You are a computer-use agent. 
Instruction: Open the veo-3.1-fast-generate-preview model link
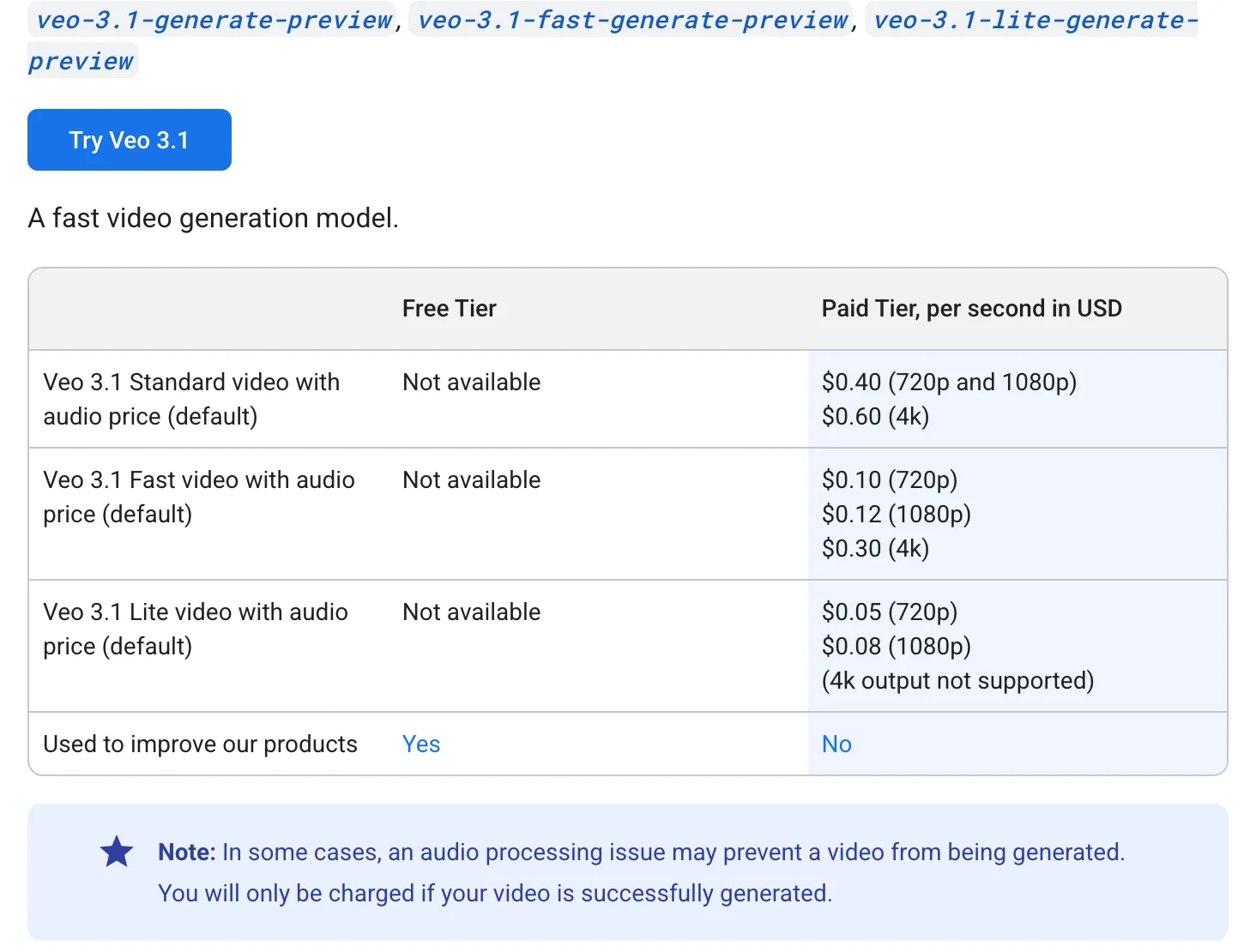tap(631, 20)
